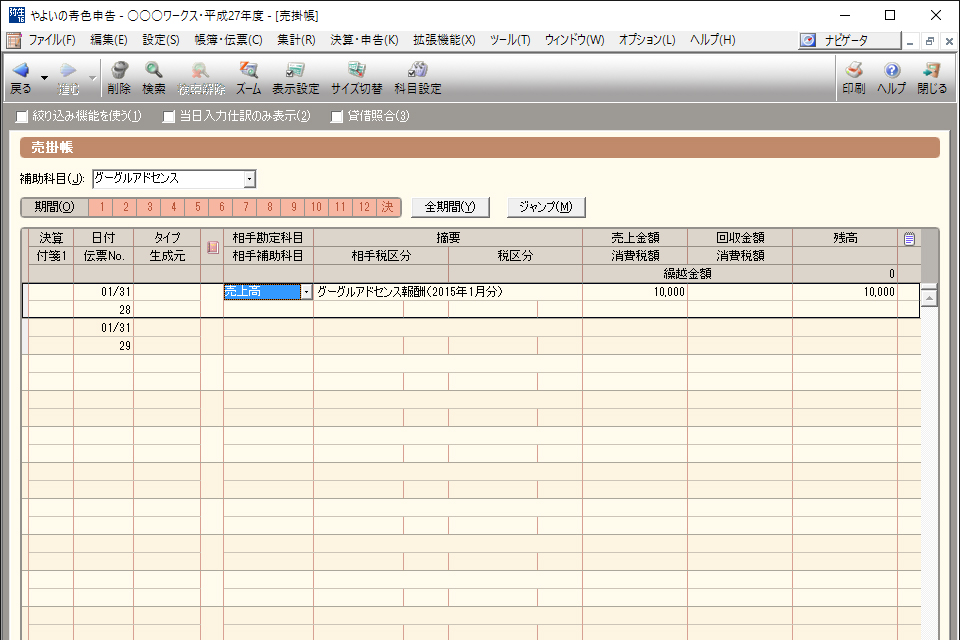This screenshot has height=640, width=960.
Task: Open the ウィンドウ menu
Action: [574, 40]
